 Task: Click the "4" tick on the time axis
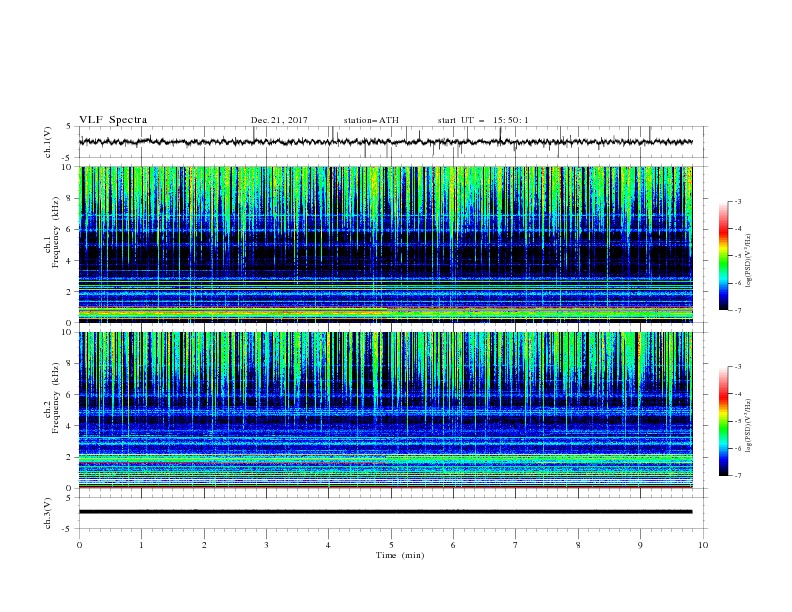(x=328, y=545)
